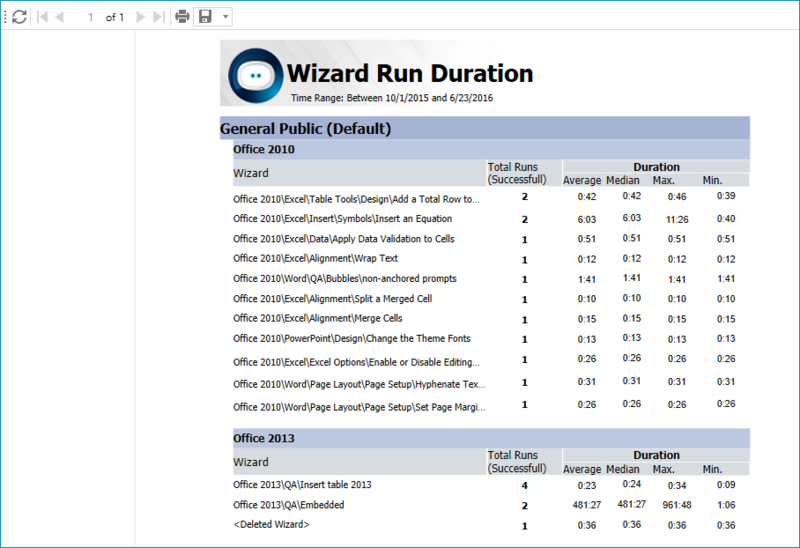Click the Print report icon

point(182,17)
